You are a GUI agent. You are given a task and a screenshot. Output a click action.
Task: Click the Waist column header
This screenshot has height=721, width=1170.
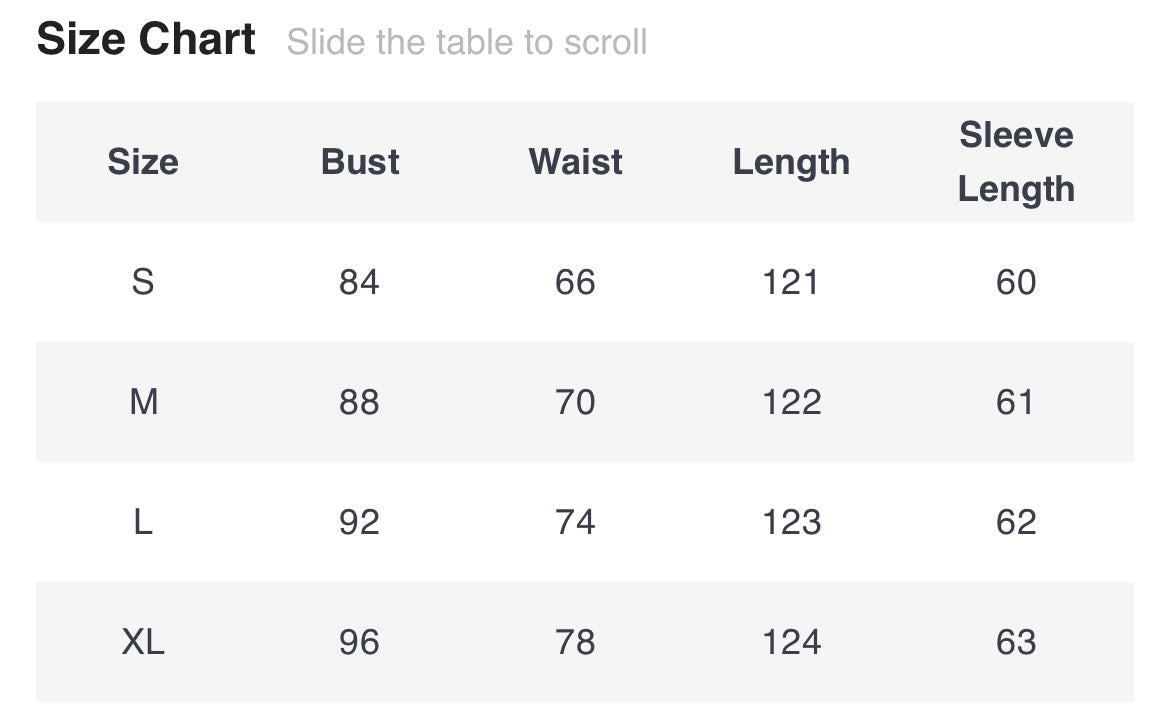pos(575,162)
